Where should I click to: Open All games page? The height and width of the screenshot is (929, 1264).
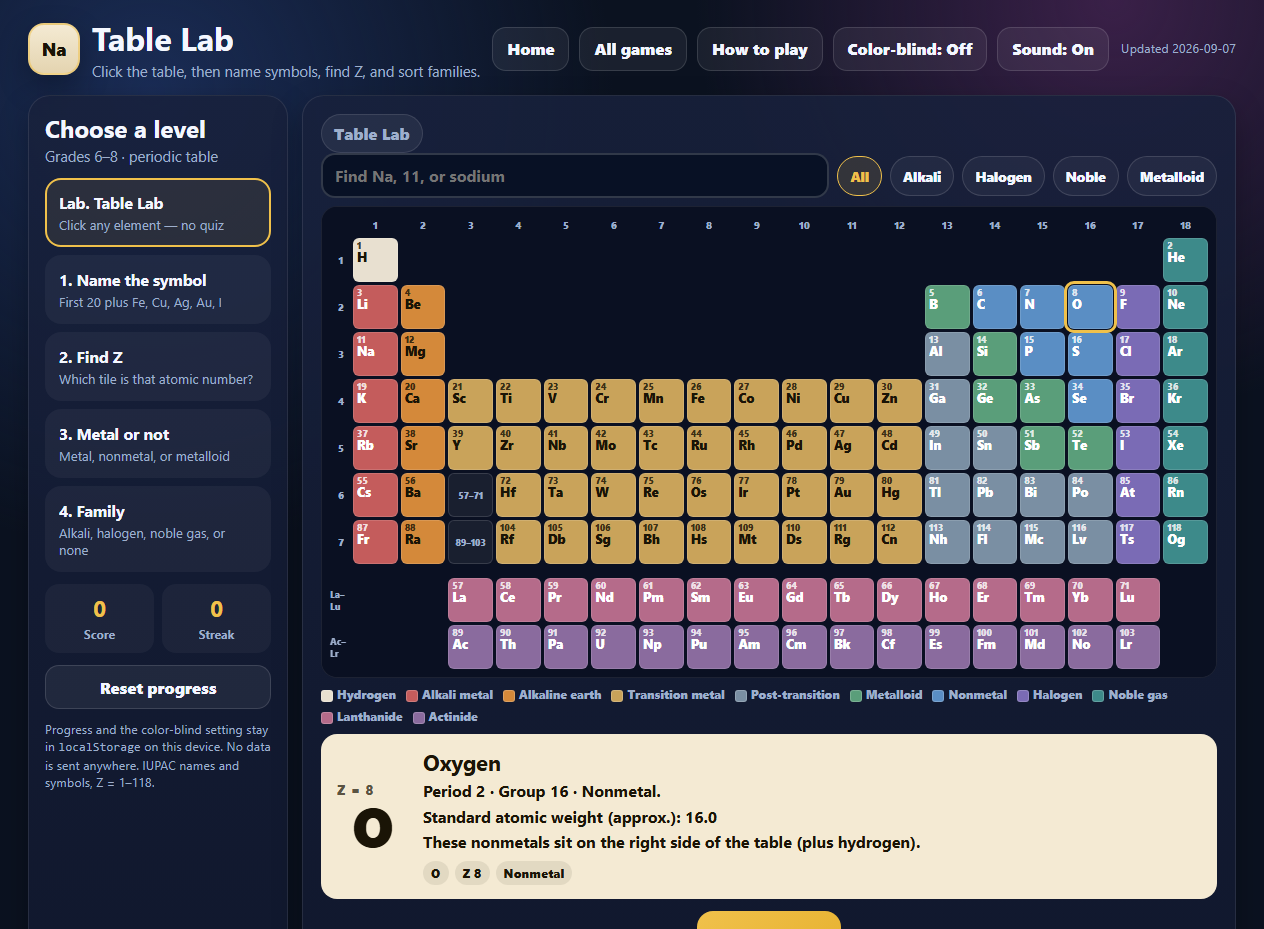pos(633,49)
